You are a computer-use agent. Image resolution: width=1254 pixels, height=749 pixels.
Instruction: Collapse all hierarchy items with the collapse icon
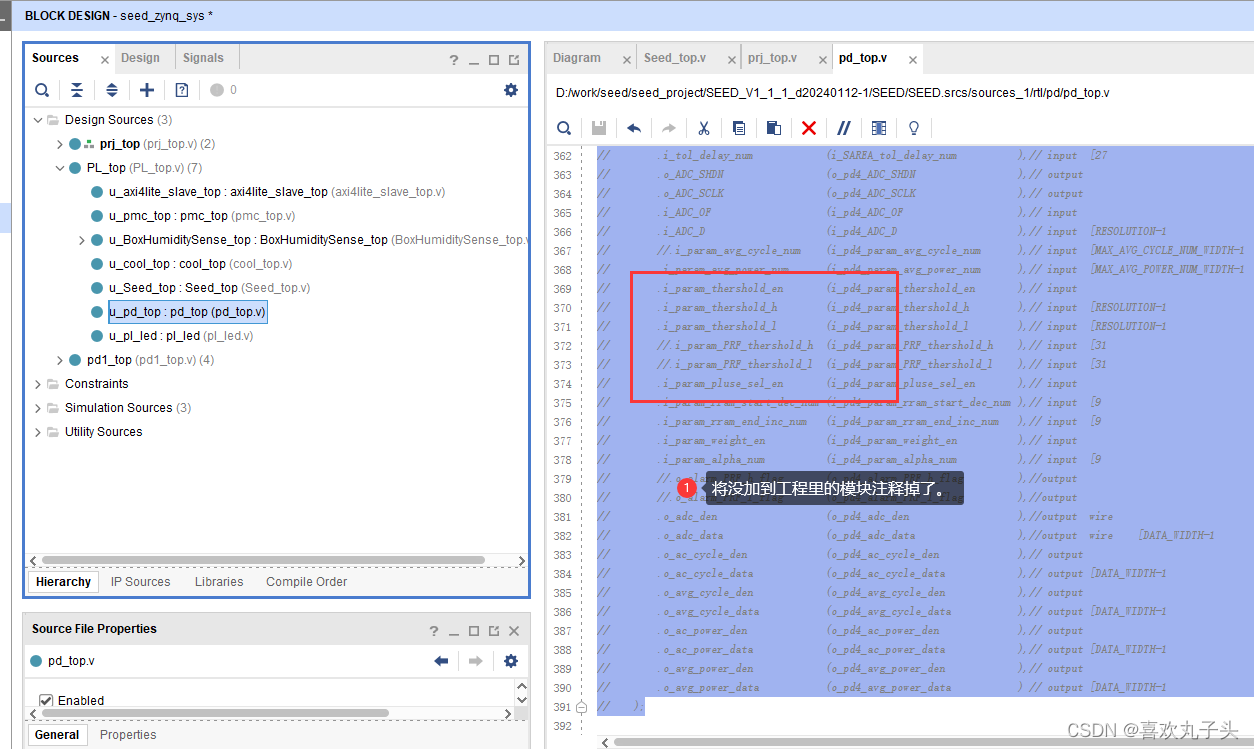coord(77,90)
